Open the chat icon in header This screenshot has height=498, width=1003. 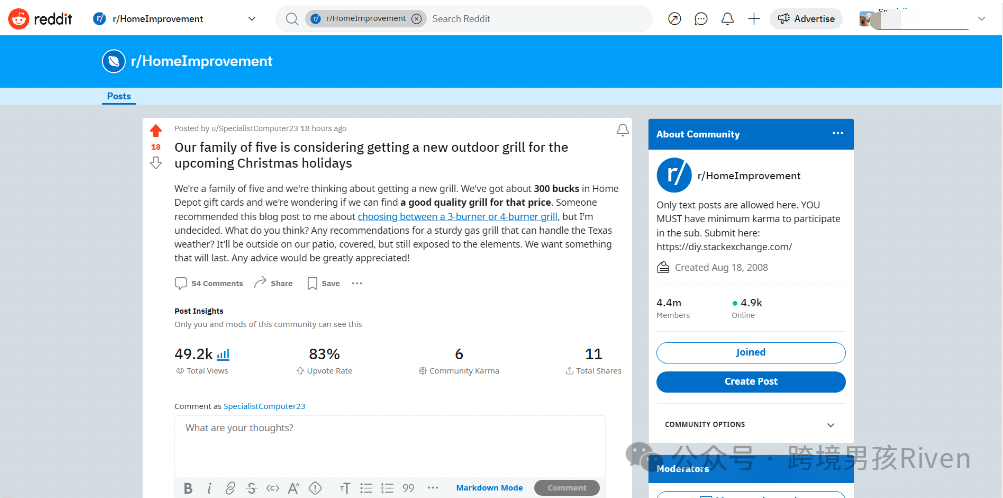(701, 19)
